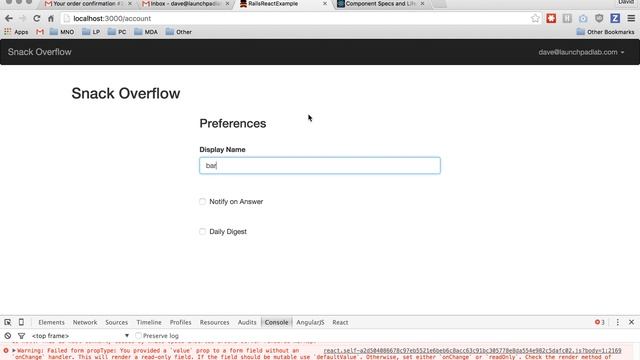Click the red error count indicator
Screen dimensions: 640x360
600,322
